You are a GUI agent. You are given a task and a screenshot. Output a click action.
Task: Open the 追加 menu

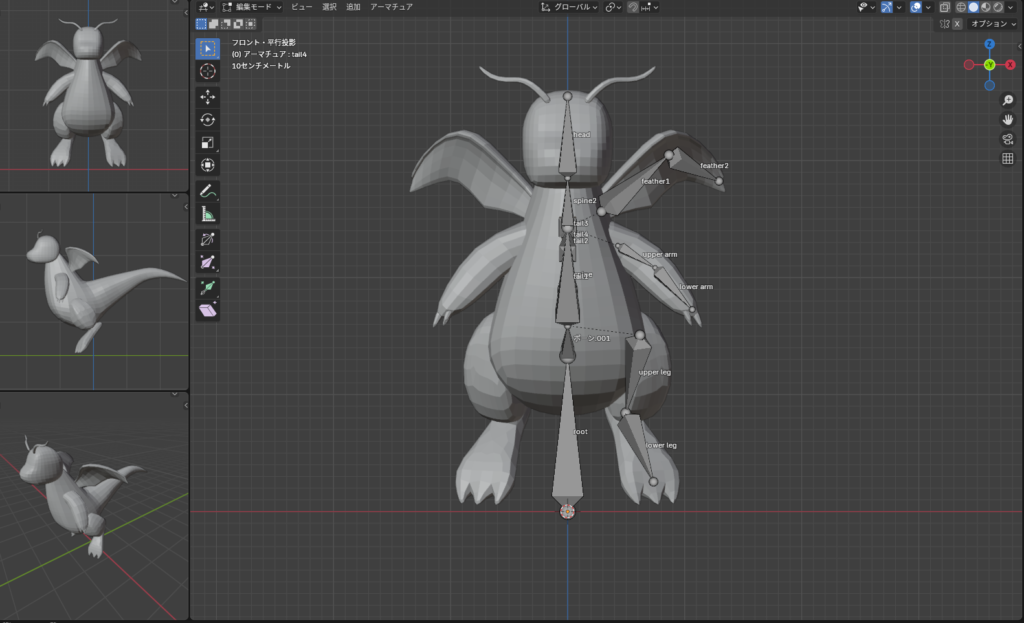coord(353,7)
